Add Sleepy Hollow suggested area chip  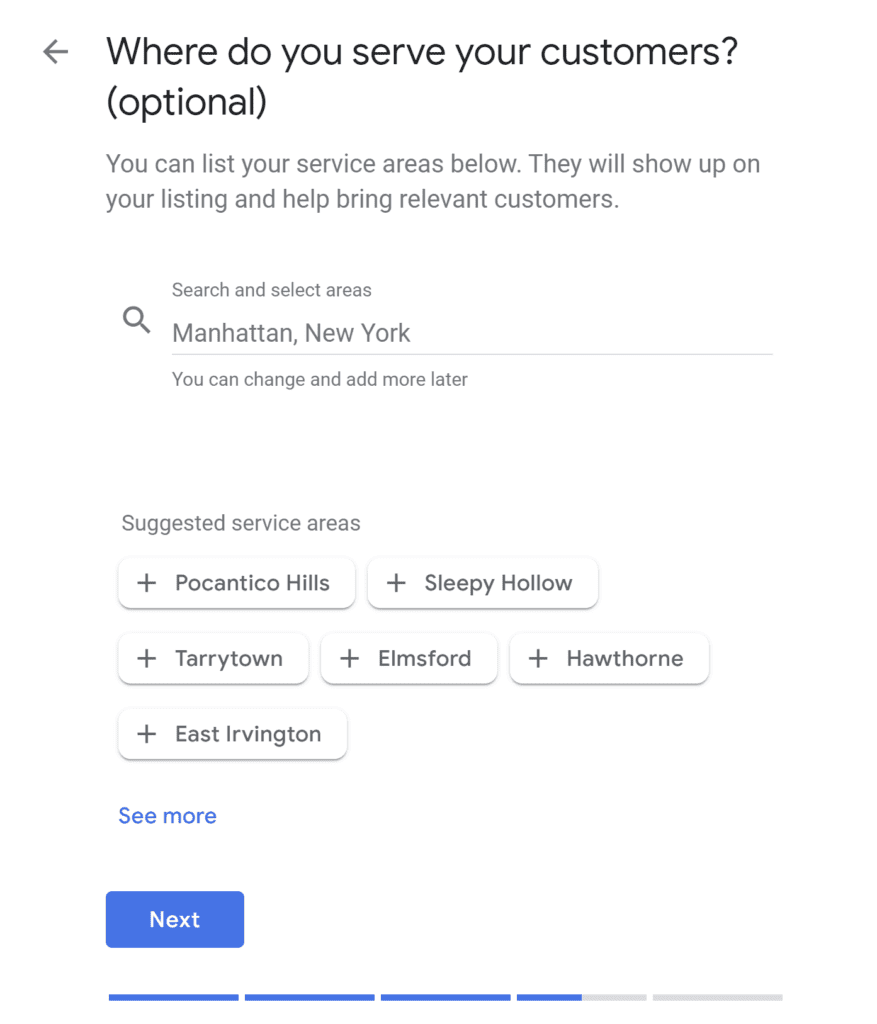coord(483,583)
